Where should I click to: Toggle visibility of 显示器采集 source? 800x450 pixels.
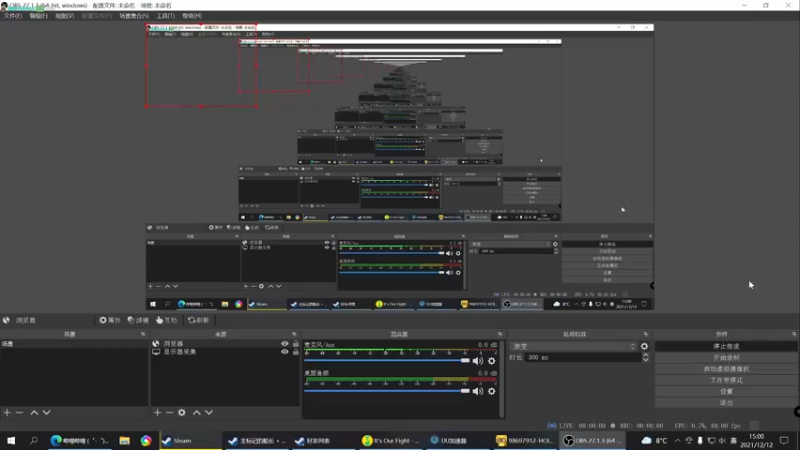click(x=285, y=352)
